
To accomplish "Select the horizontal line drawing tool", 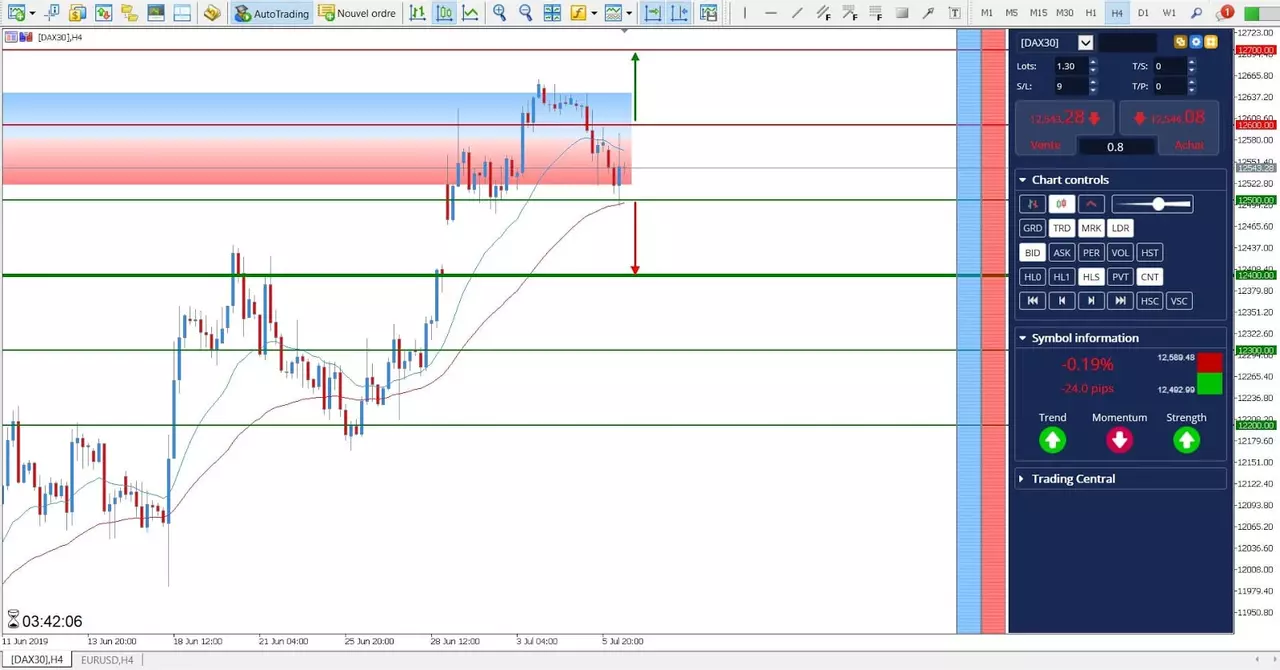I will pyautogui.click(x=770, y=13).
